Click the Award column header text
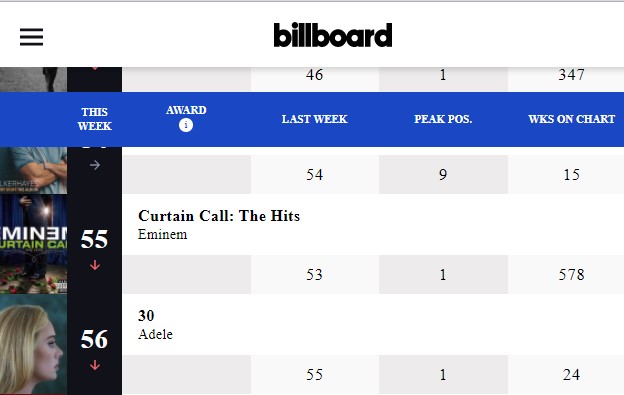 point(186,110)
